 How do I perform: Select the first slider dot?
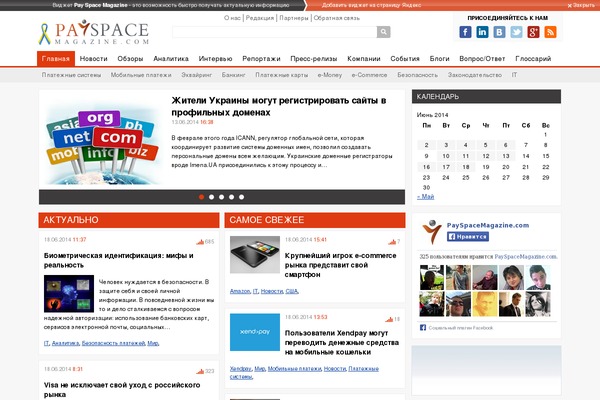201,197
